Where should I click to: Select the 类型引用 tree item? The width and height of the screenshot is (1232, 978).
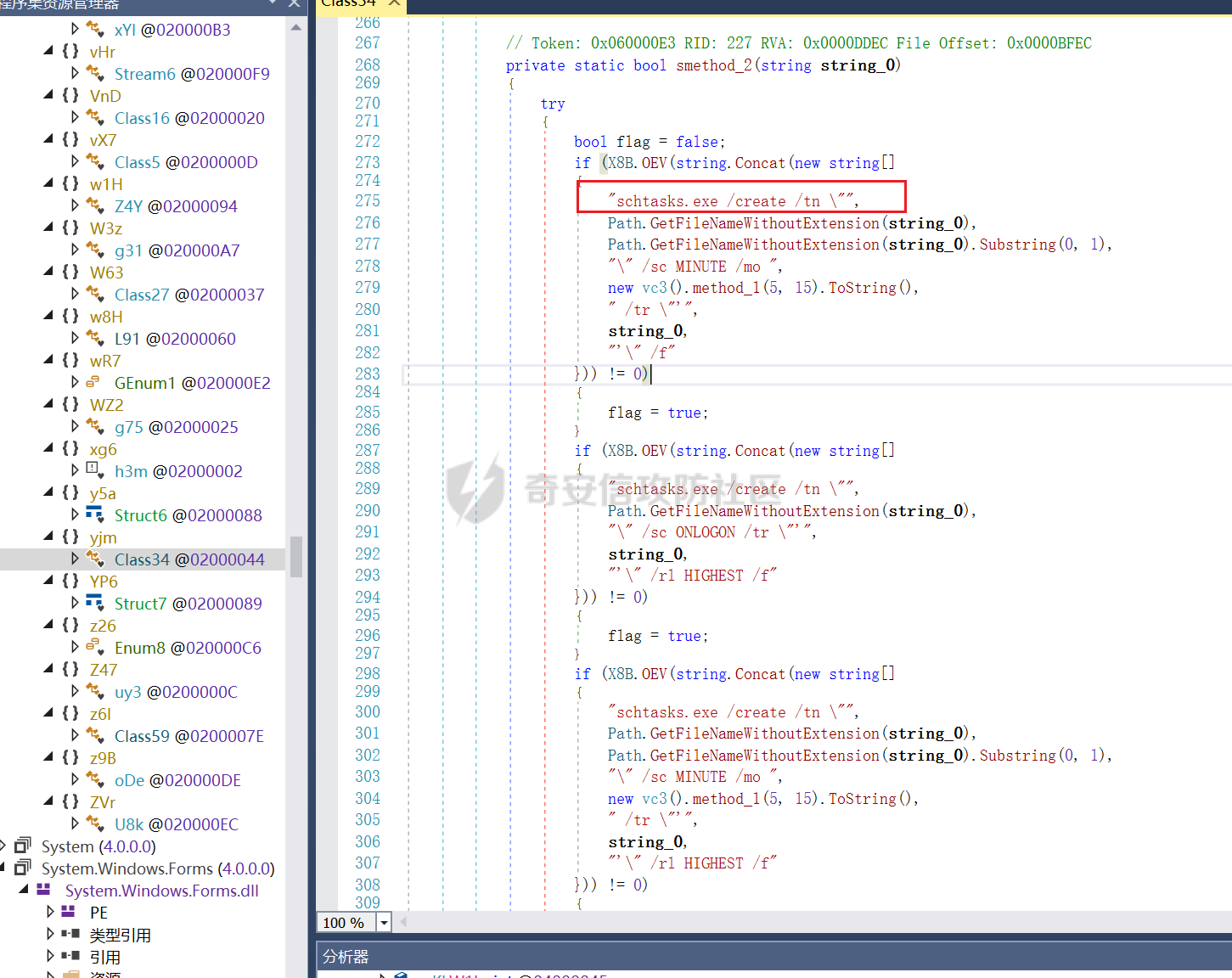(121, 935)
